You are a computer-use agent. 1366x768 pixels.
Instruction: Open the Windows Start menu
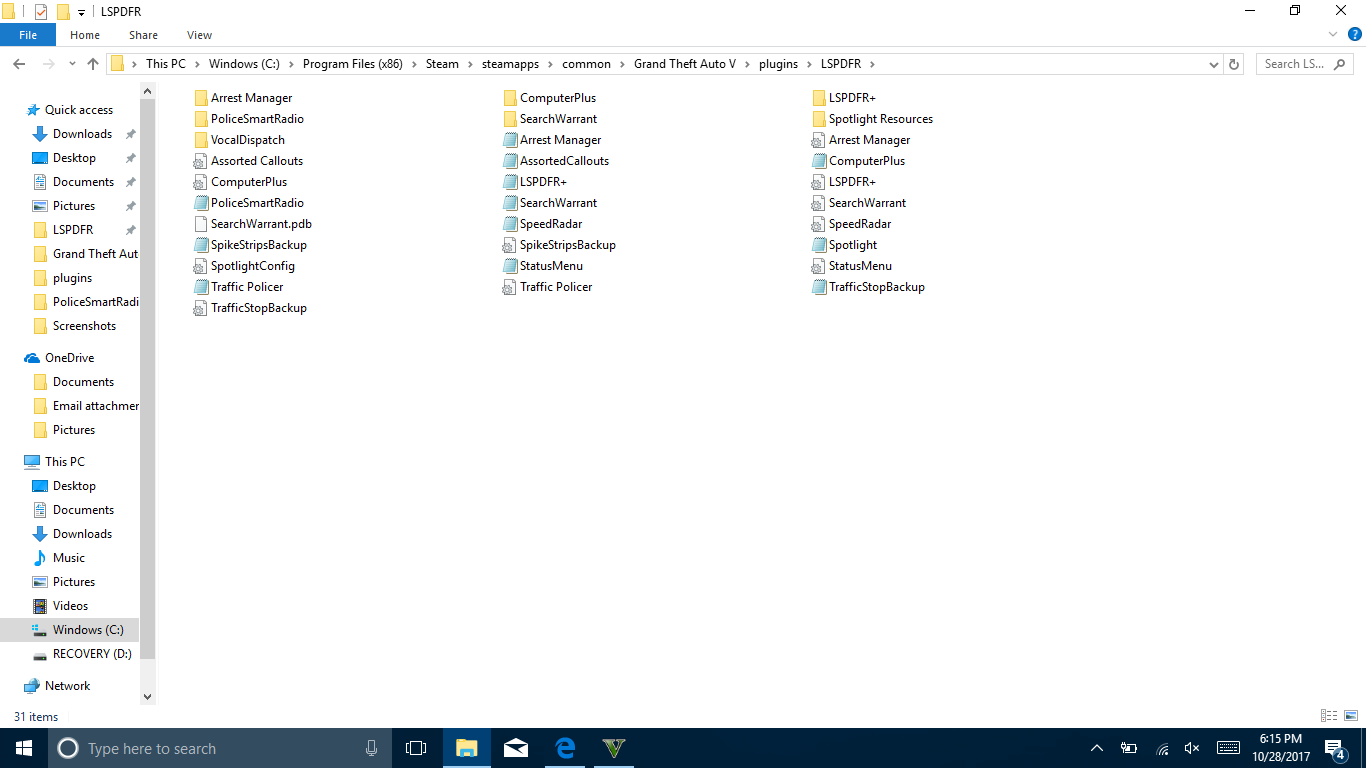click(23, 748)
